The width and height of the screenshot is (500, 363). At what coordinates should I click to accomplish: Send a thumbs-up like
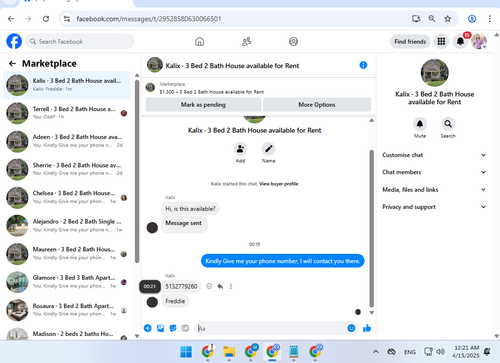pyautogui.click(x=367, y=328)
